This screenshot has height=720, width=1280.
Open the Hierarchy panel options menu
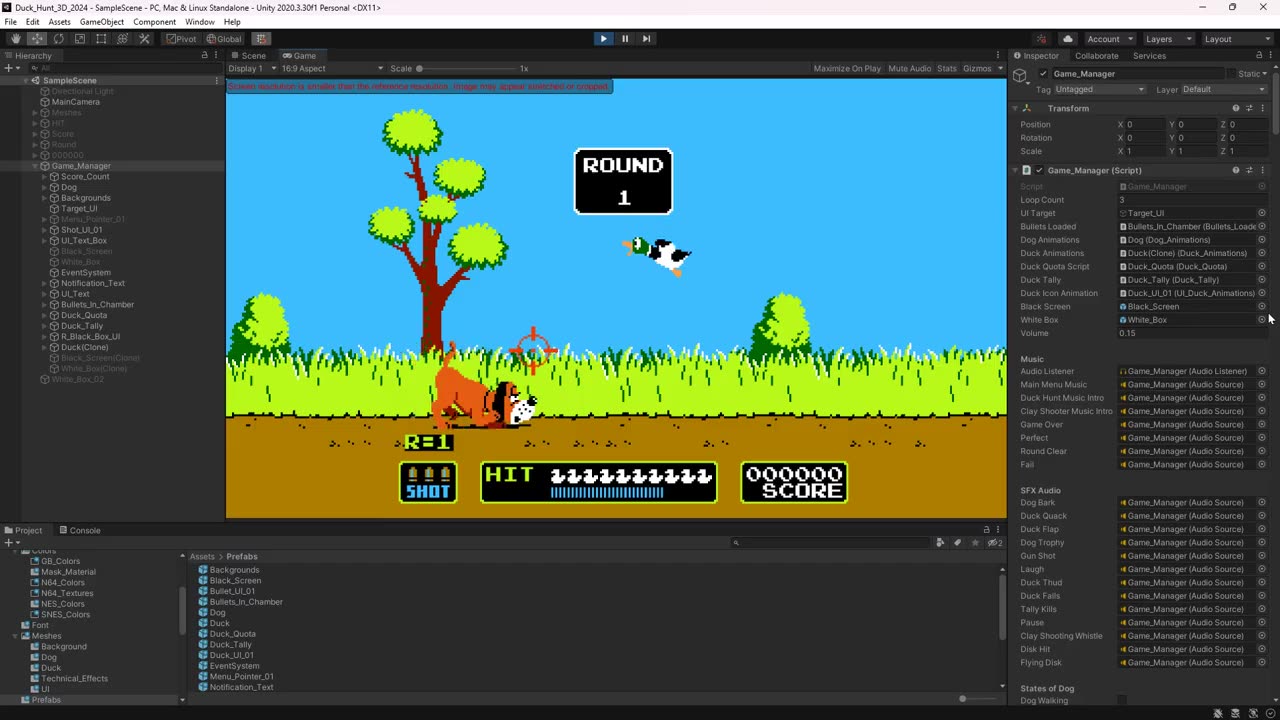[218, 56]
